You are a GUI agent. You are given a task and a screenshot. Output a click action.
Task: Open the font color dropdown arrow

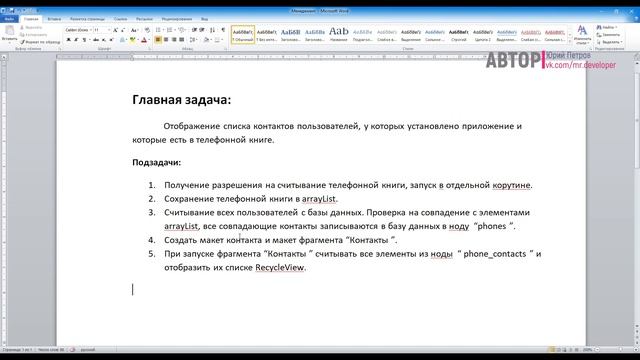[x=148, y=40]
